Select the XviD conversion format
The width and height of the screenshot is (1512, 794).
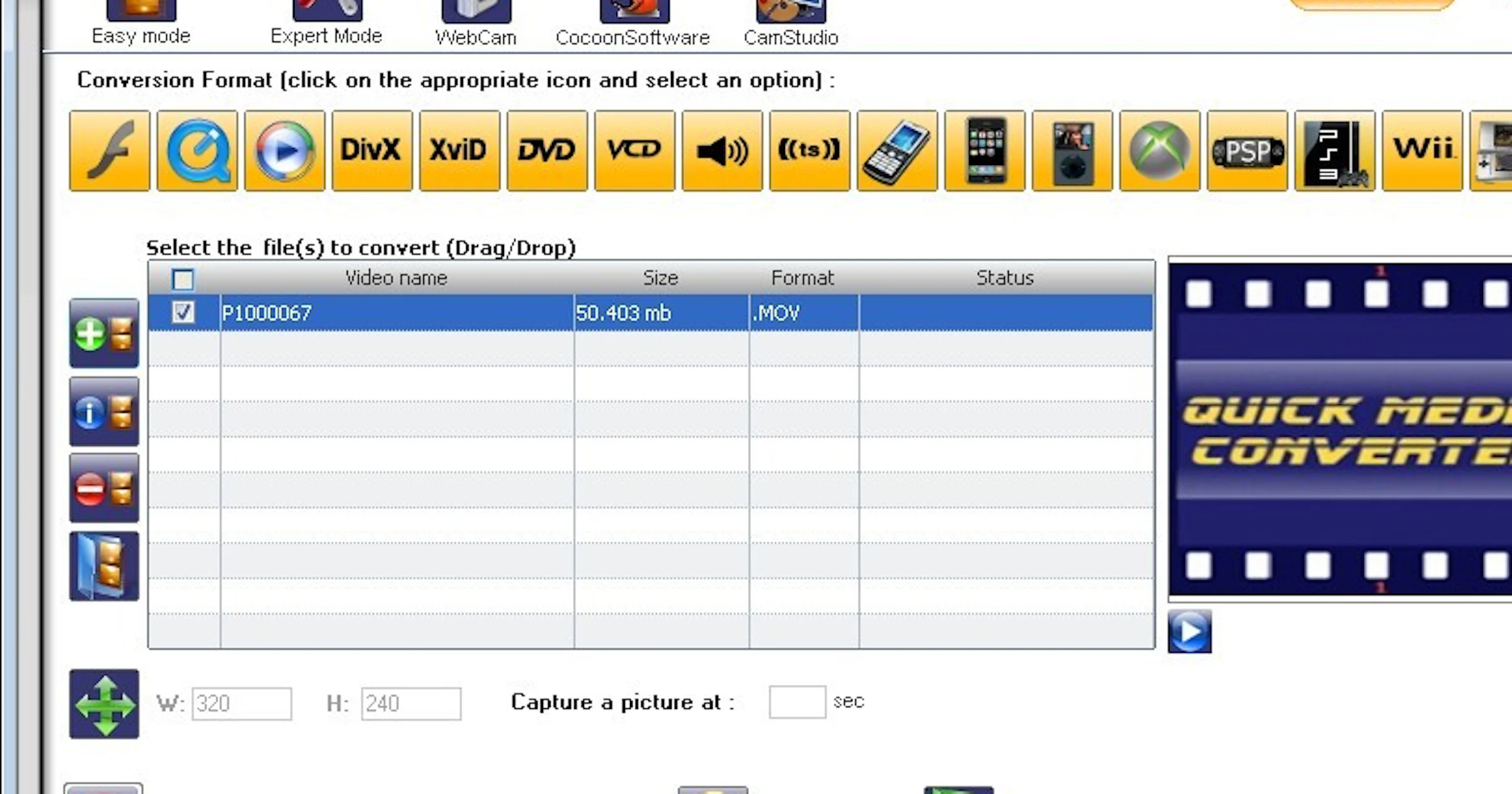(x=460, y=151)
